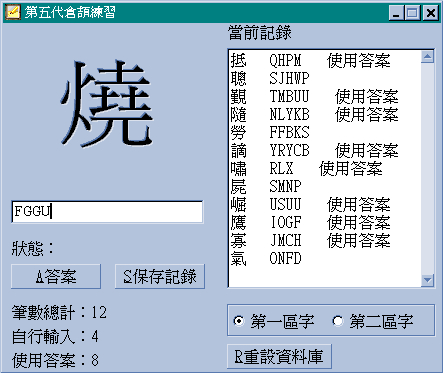The height and width of the screenshot is (373, 443).
Task: Click the record list scrollbar track
Action: pos(427,168)
